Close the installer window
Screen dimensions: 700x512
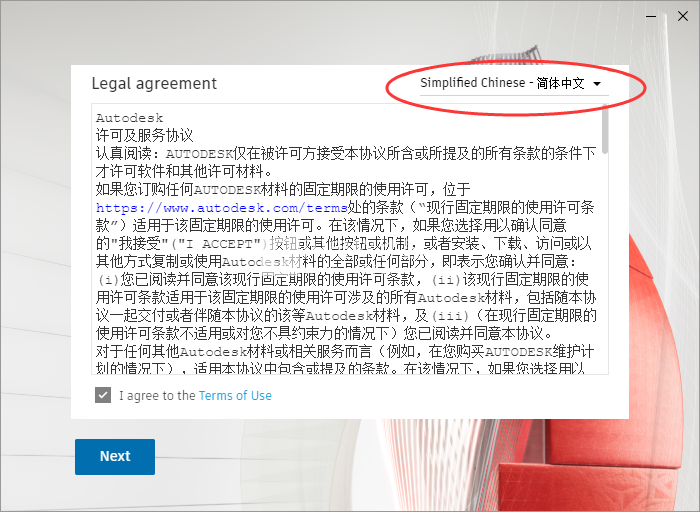(683, 17)
